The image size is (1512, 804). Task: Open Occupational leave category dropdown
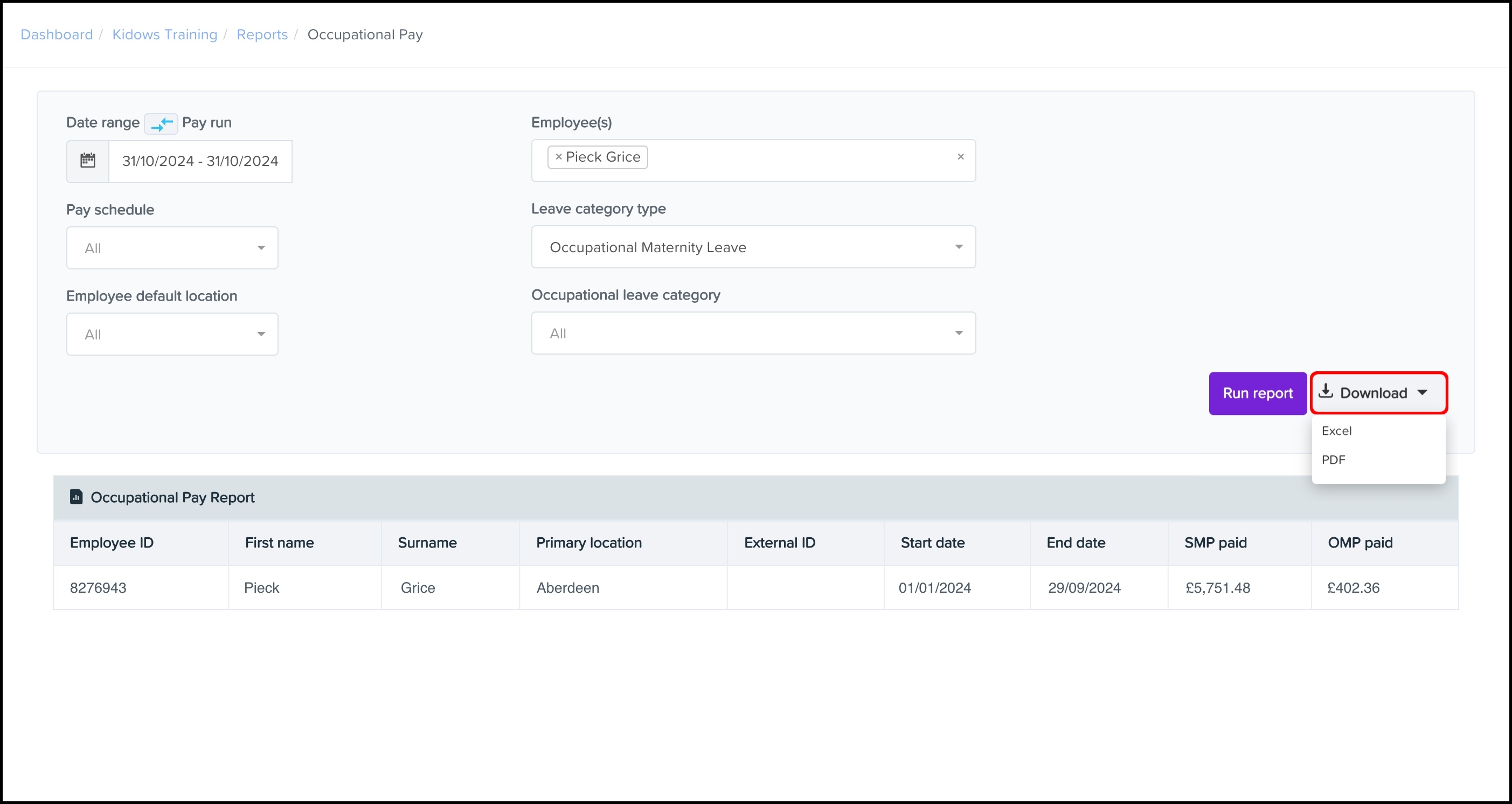(753, 334)
